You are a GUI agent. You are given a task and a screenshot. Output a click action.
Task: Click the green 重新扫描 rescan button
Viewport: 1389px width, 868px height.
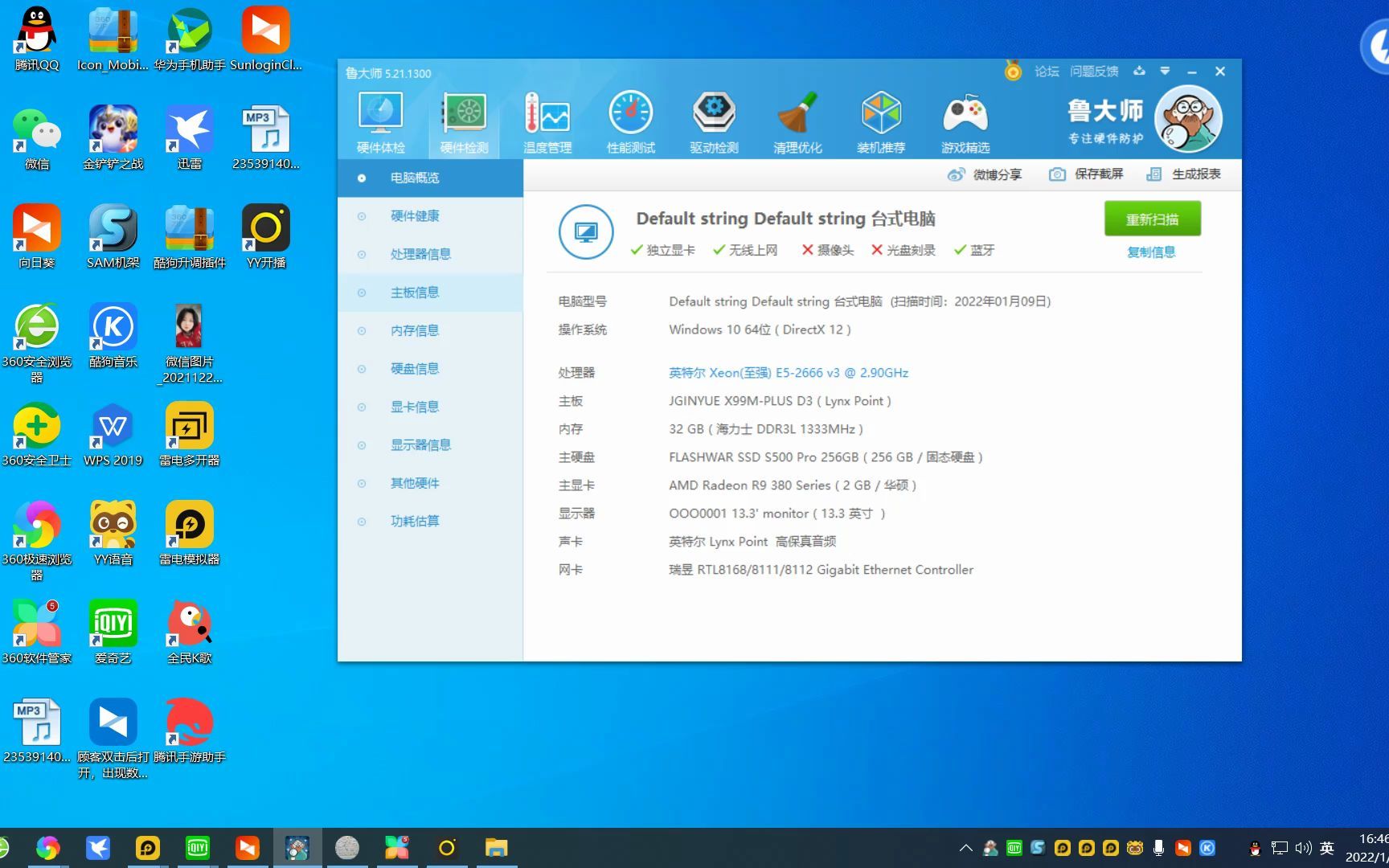tap(1152, 219)
